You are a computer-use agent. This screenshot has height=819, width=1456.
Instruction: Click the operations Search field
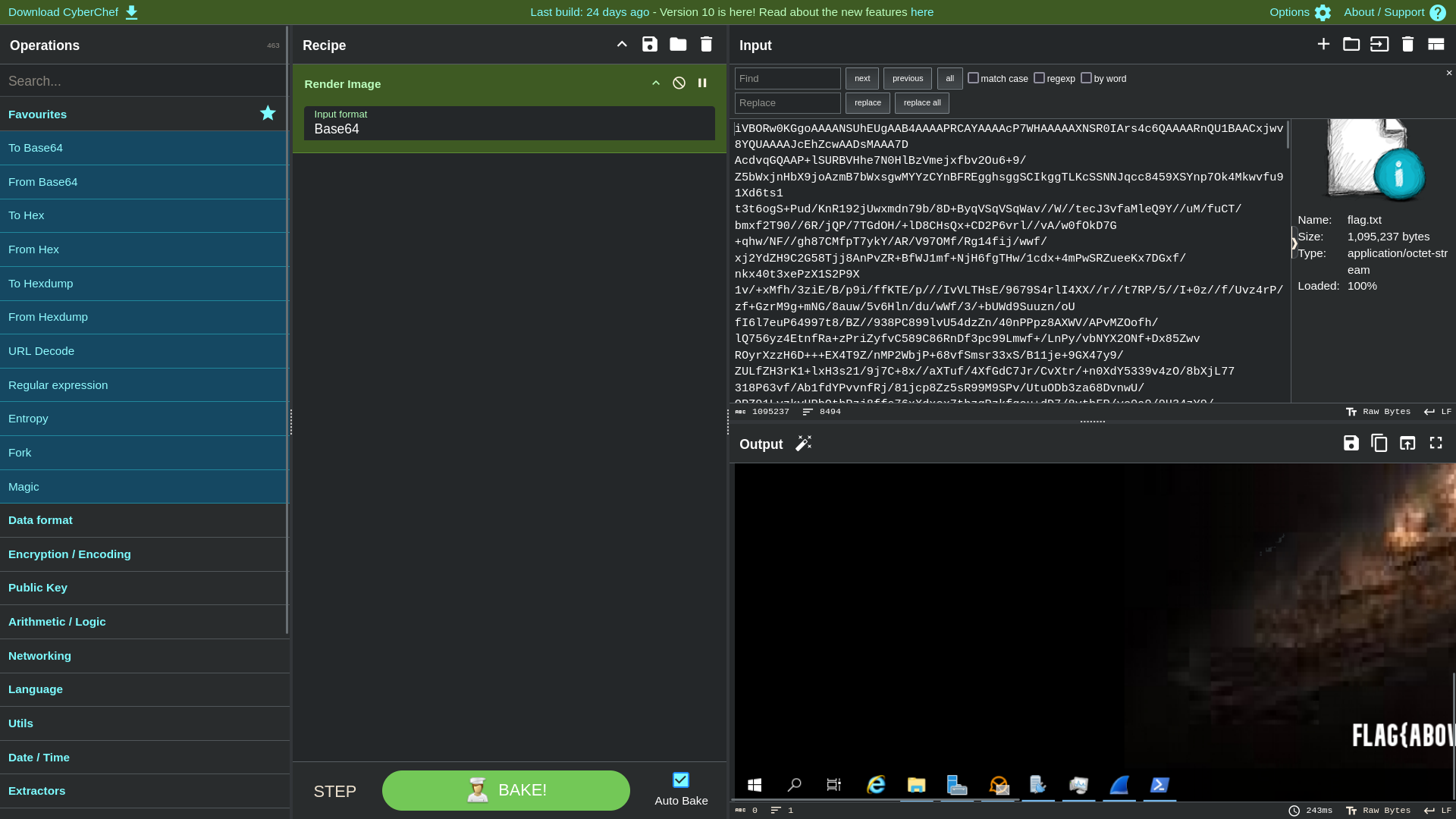[x=143, y=81]
